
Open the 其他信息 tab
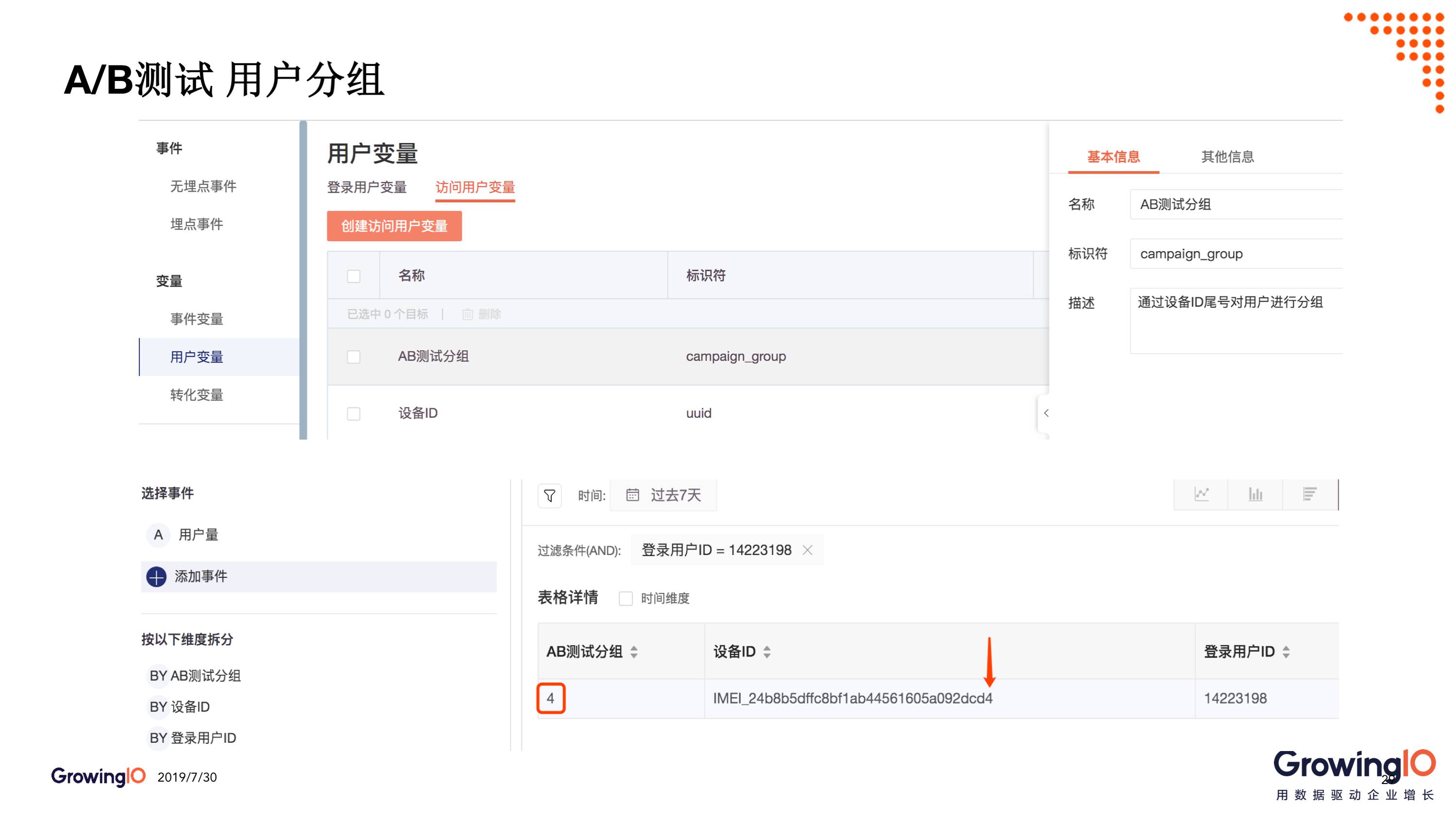1228,157
